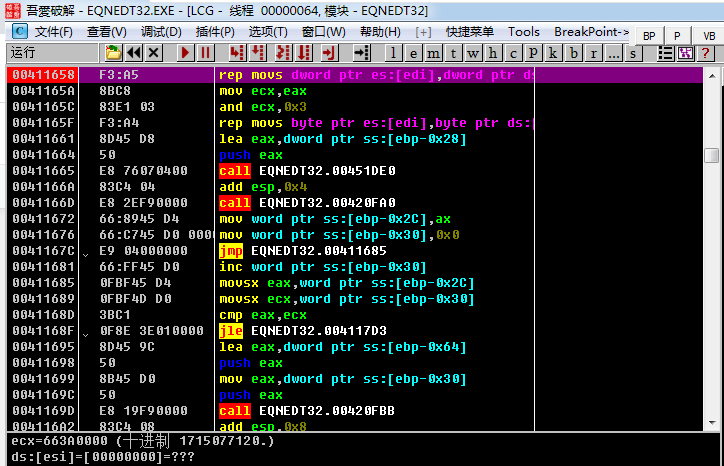Click the BP button
Viewport: 724px width, 466px height.
click(x=649, y=36)
